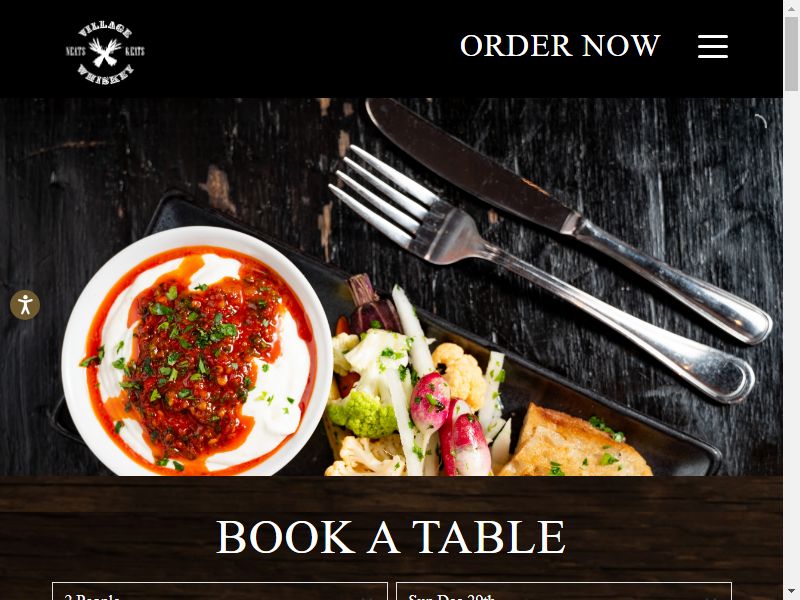Click the black header bar background

(x=306, y=48)
